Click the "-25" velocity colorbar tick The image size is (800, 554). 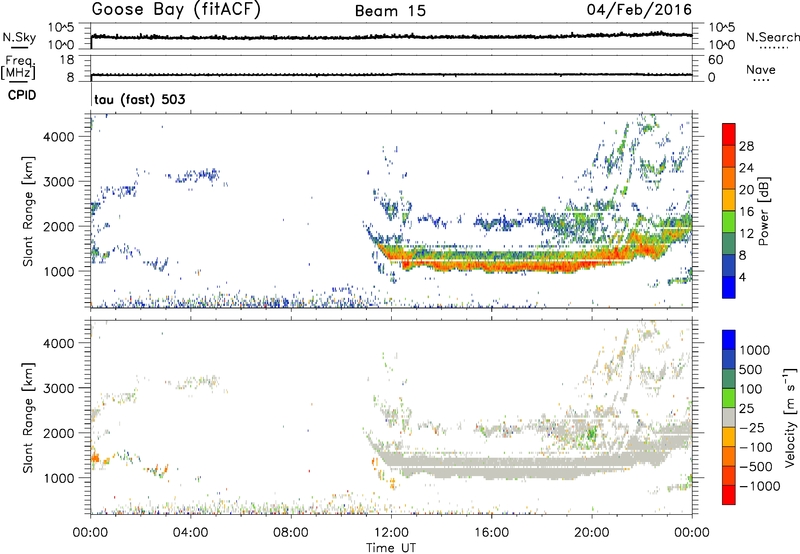pos(753,428)
